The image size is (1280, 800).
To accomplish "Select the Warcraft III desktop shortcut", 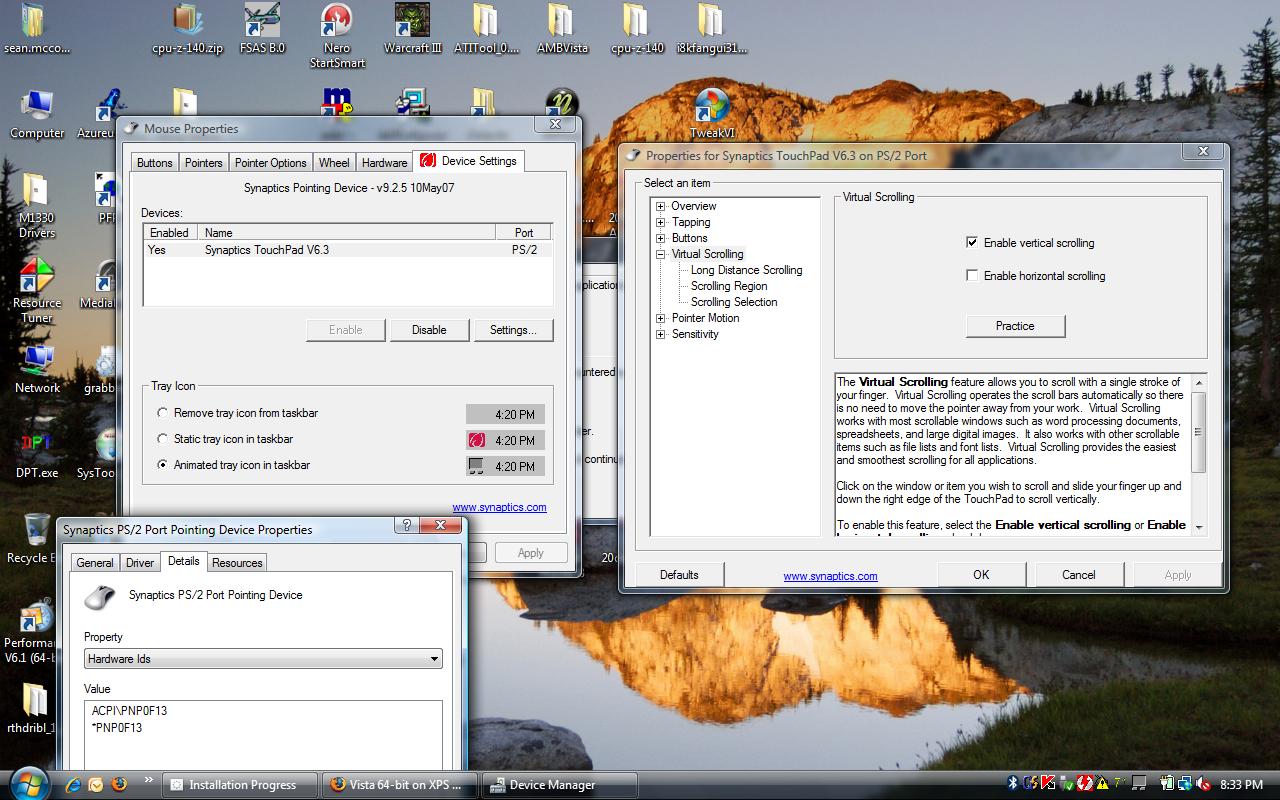I will point(412,29).
